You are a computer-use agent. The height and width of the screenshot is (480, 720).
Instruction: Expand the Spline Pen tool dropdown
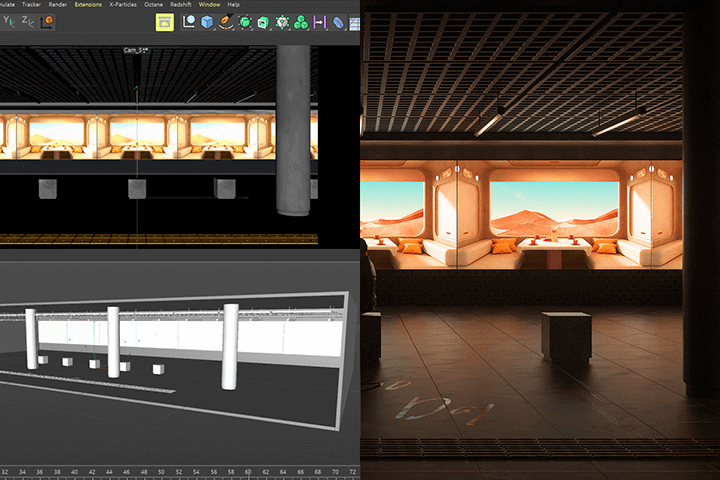click(x=227, y=22)
